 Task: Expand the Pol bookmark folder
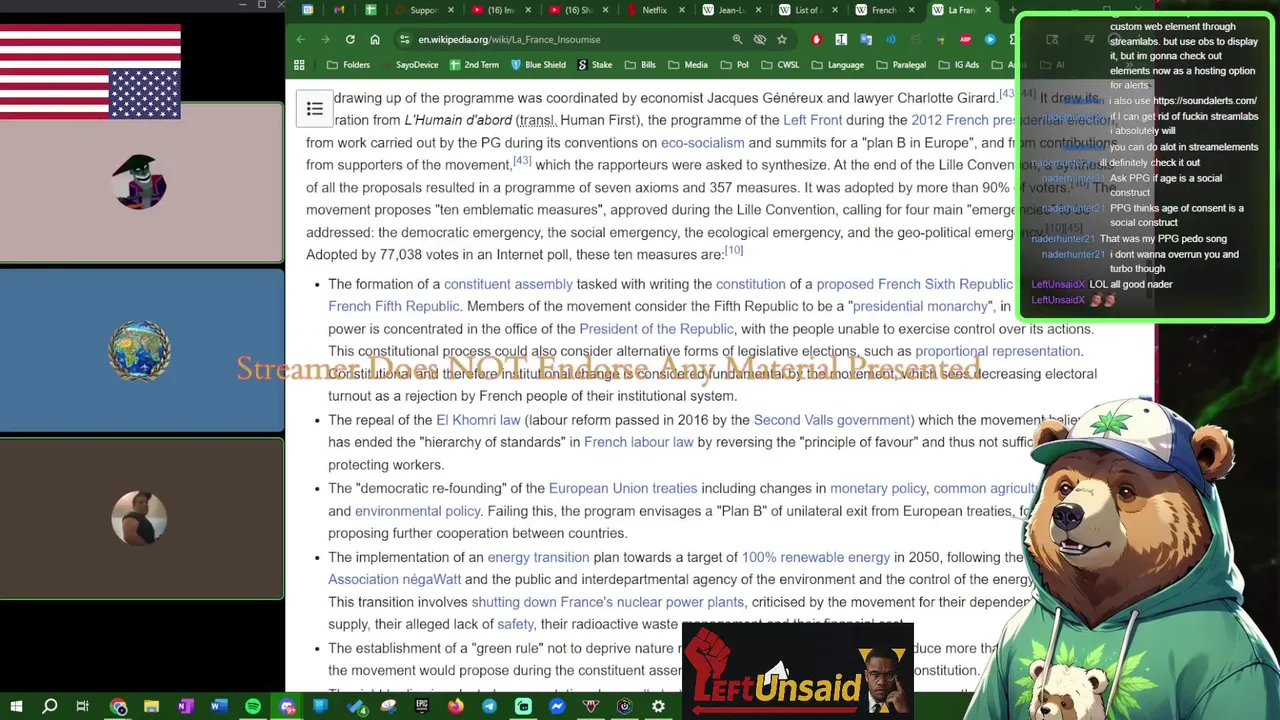pos(735,65)
